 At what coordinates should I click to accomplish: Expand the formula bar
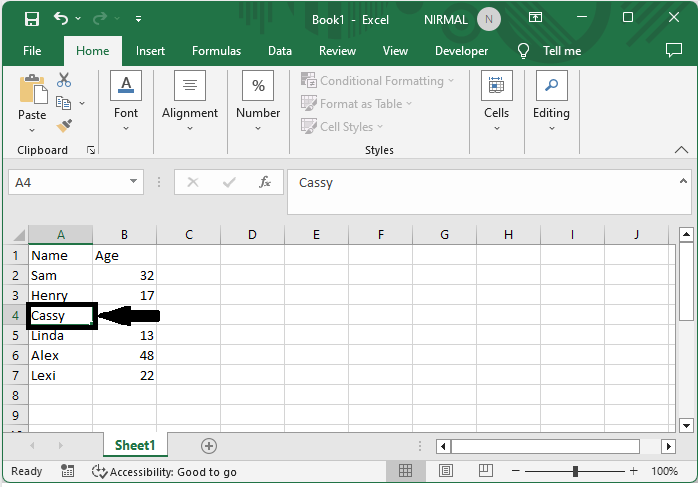pos(683,181)
